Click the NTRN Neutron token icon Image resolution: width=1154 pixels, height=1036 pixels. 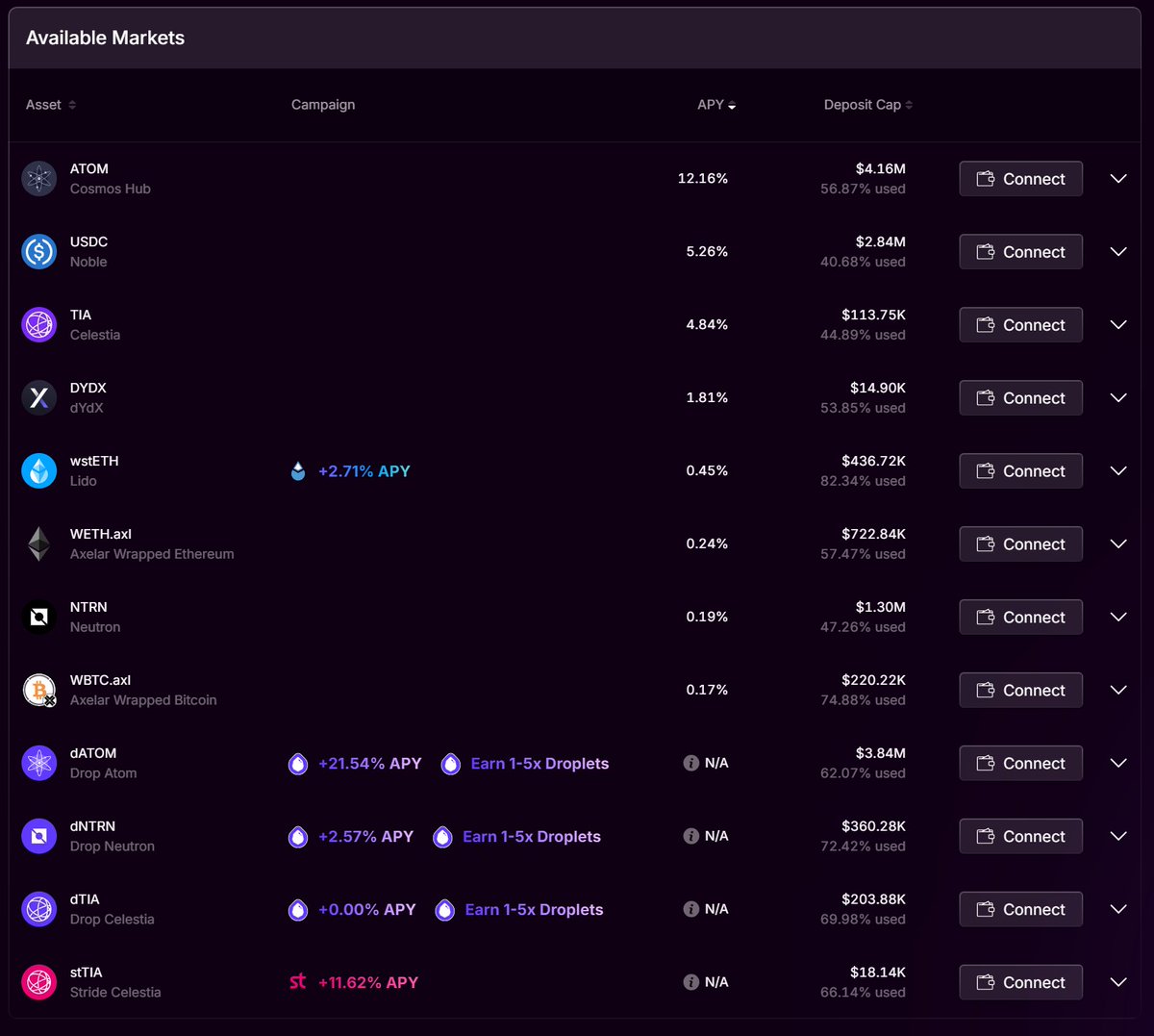39,618
